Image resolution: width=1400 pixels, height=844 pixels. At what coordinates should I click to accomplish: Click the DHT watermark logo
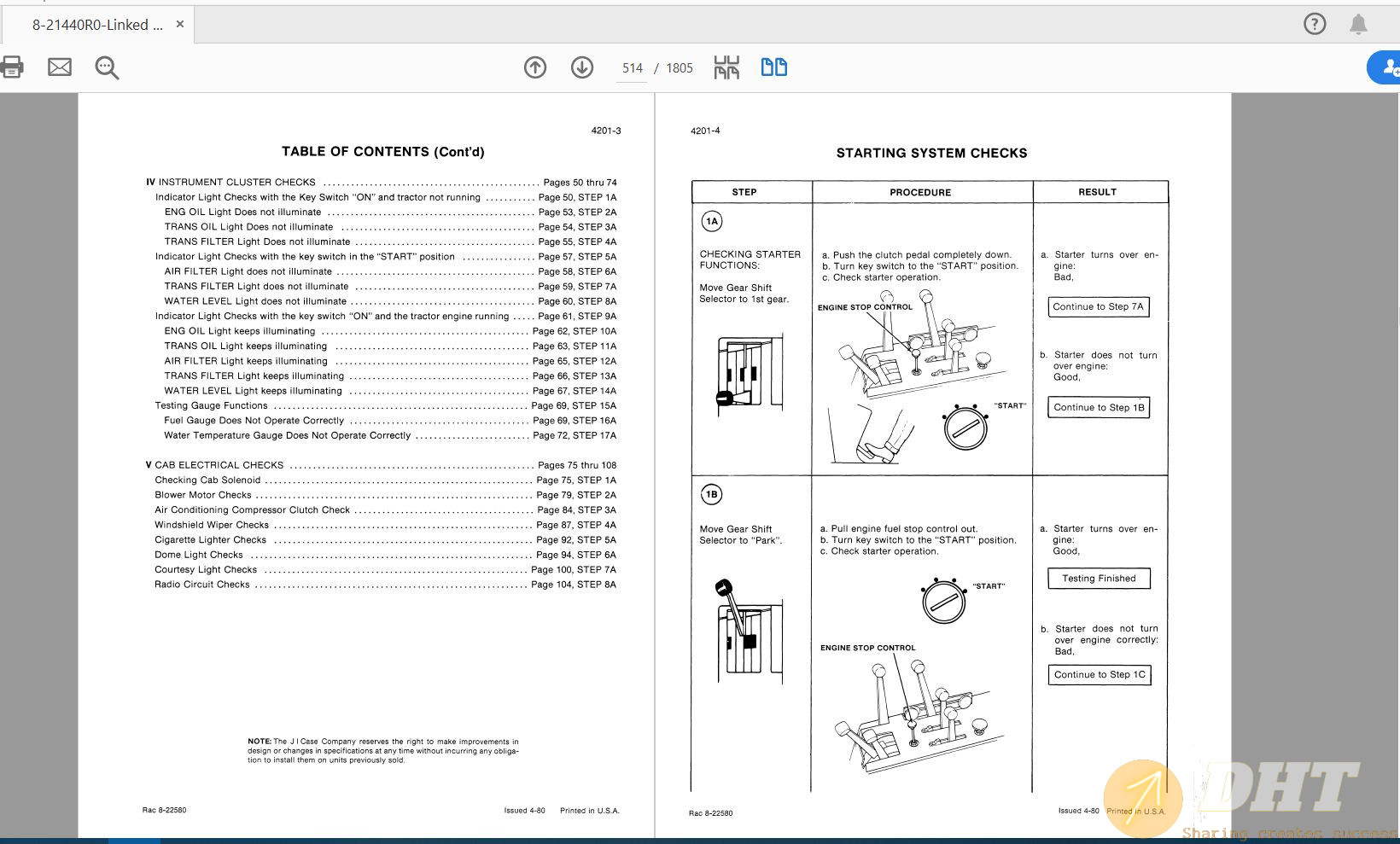(x=1141, y=798)
